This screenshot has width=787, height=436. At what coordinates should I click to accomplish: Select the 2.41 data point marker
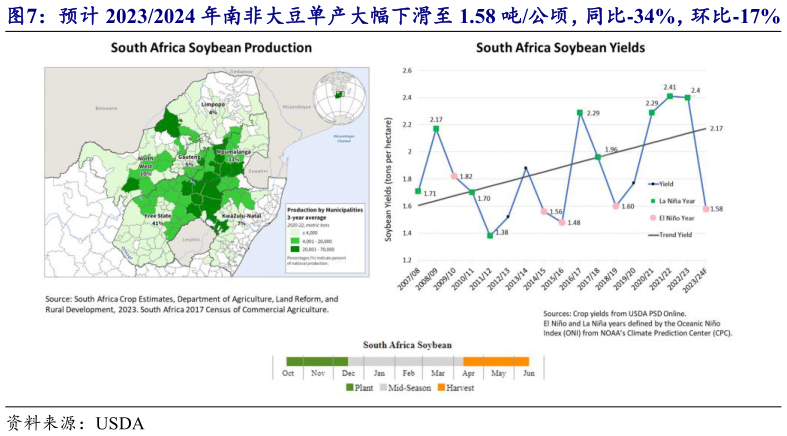[x=670, y=96]
